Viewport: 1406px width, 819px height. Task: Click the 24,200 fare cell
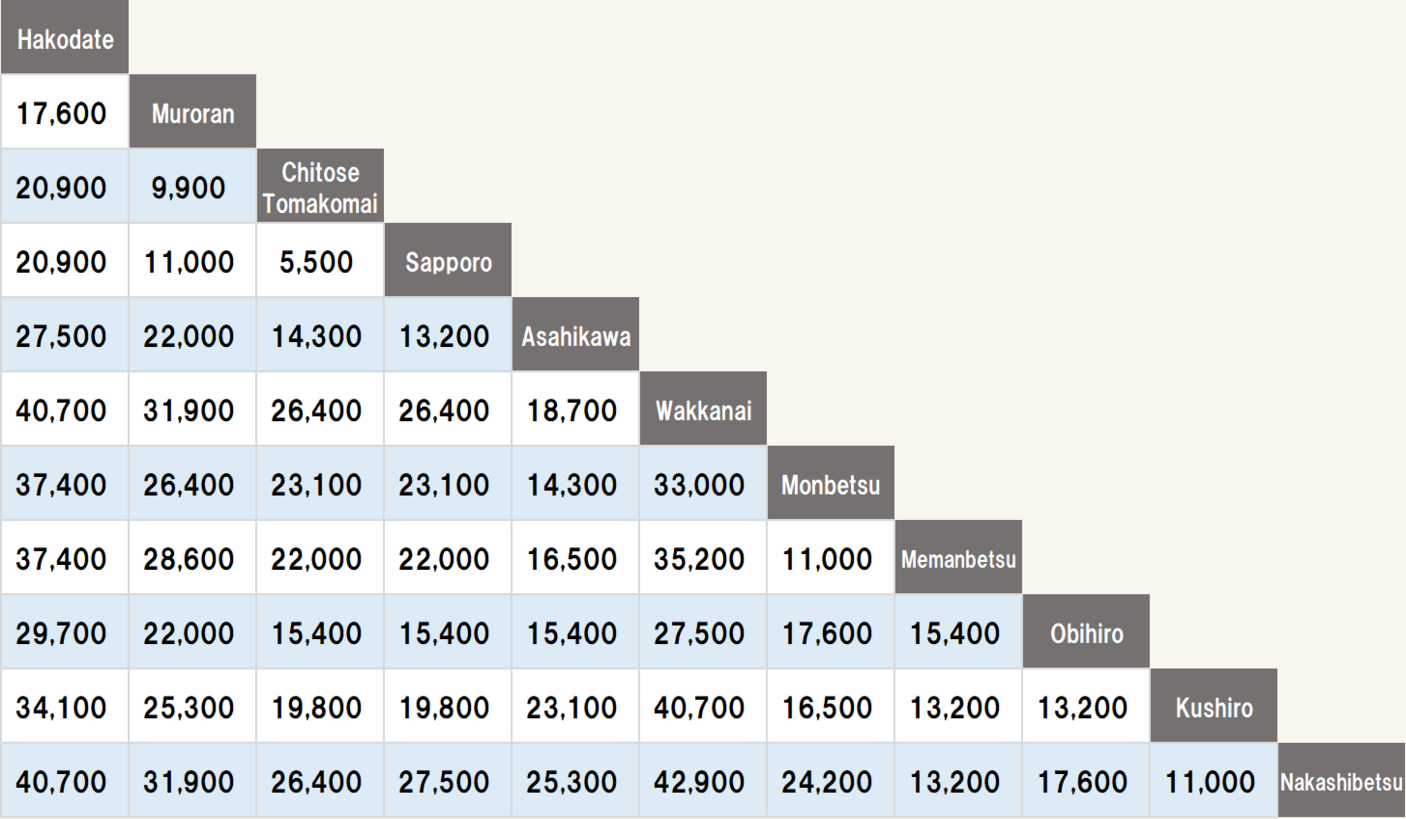(827, 782)
